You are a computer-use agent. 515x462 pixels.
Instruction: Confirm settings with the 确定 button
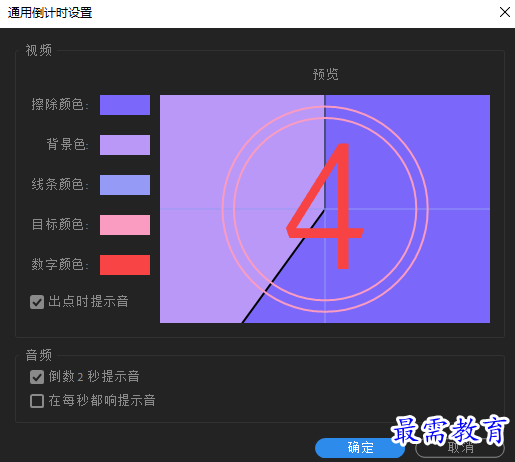click(x=360, y=448)
